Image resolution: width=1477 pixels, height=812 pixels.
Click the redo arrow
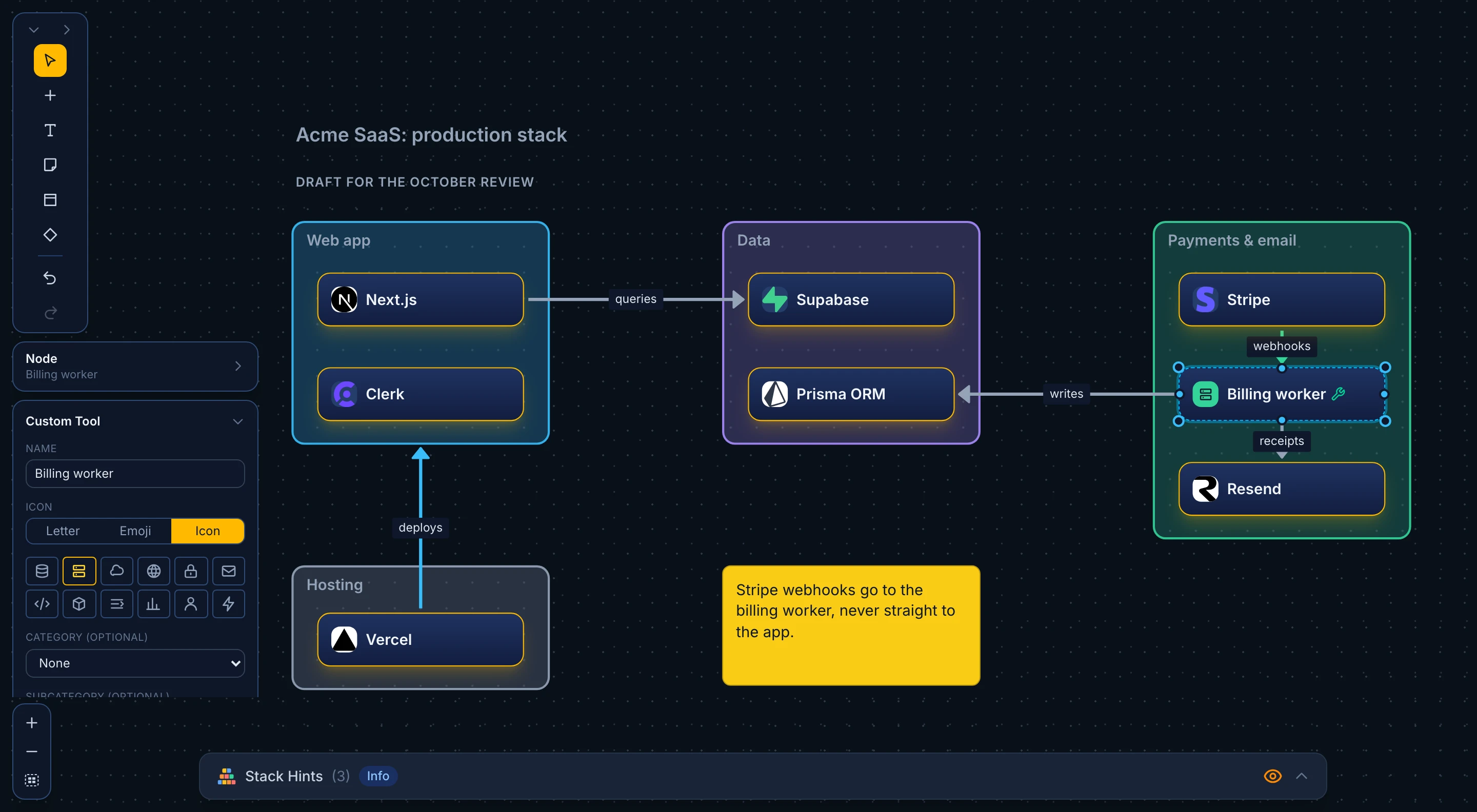[50, 313]
